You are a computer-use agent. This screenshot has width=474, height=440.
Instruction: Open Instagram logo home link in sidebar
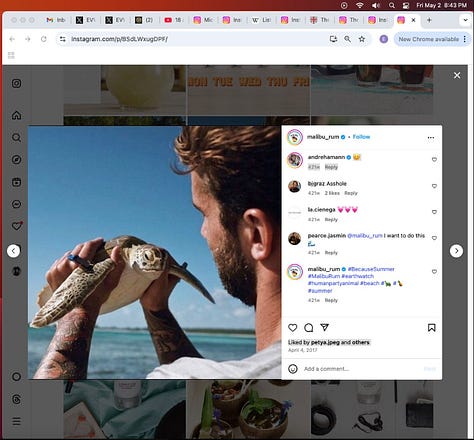tap(16, 83)
